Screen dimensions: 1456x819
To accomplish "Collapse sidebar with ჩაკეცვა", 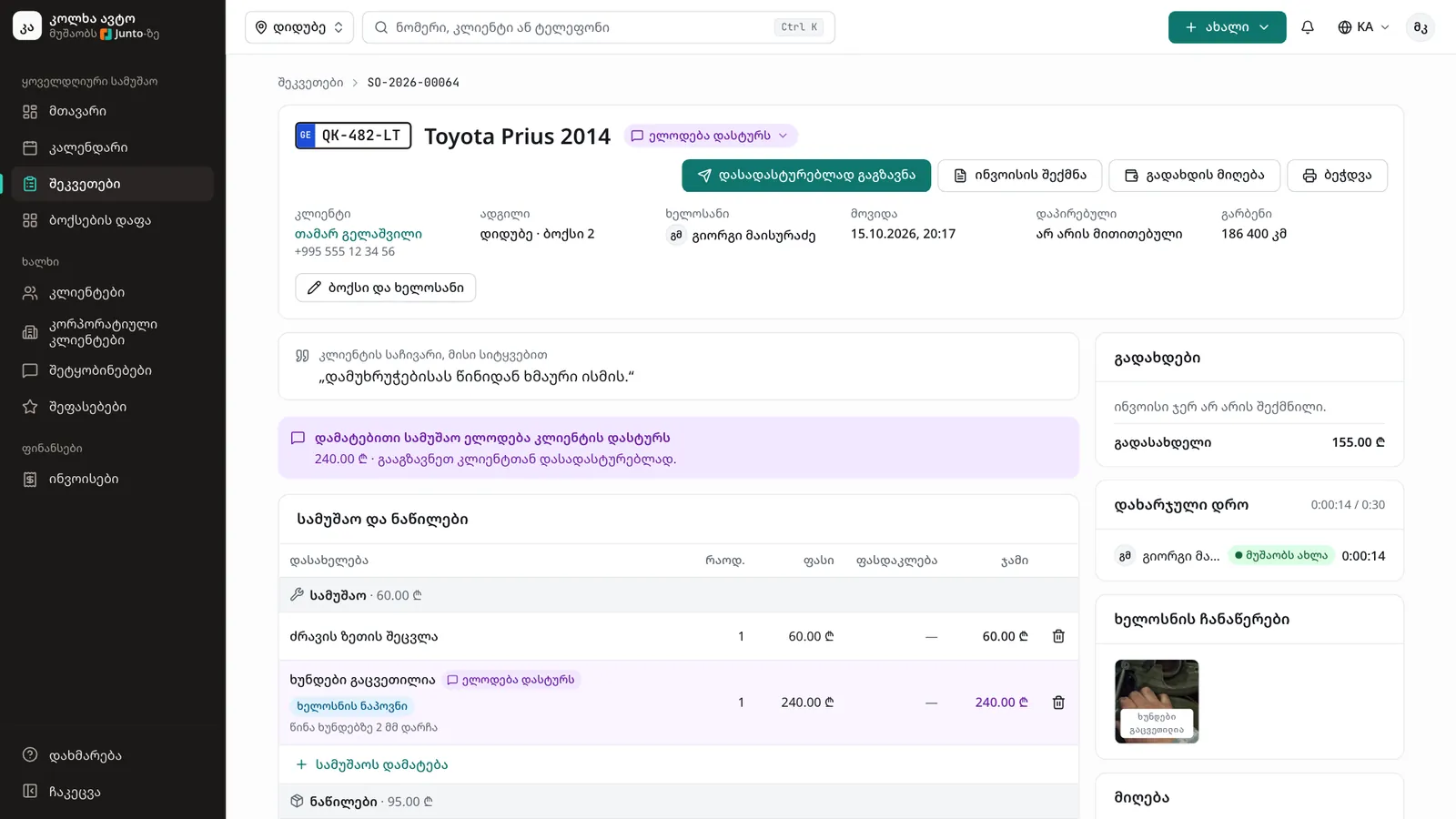I will 113,792.
